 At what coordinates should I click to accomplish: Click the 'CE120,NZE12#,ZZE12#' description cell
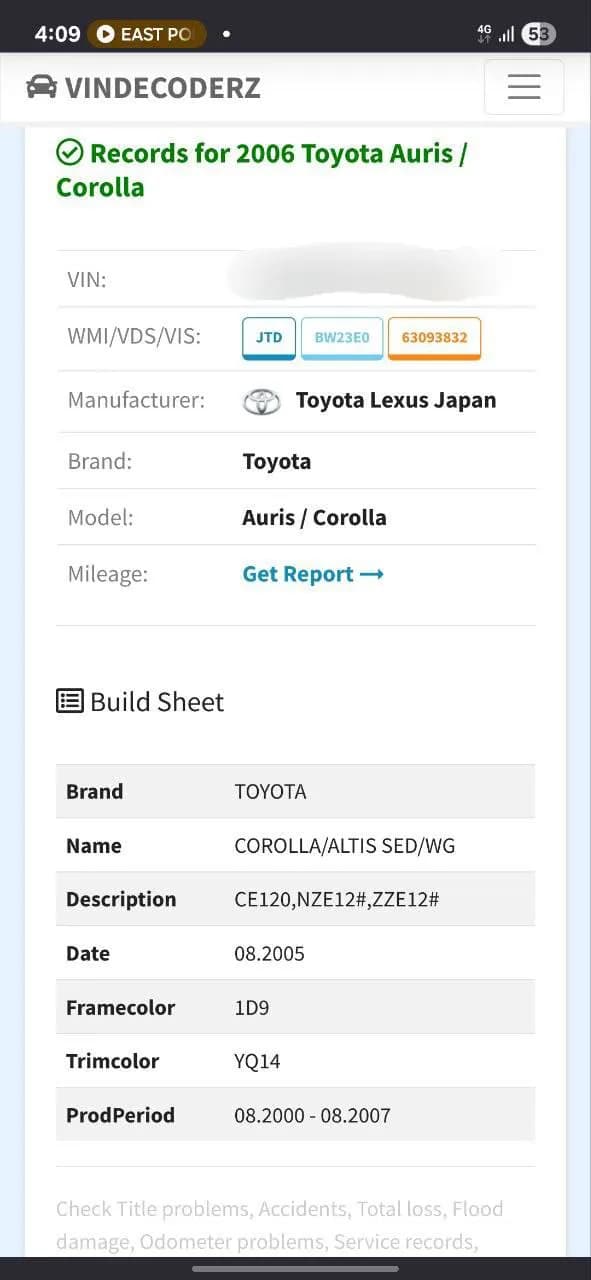[337, 900]
